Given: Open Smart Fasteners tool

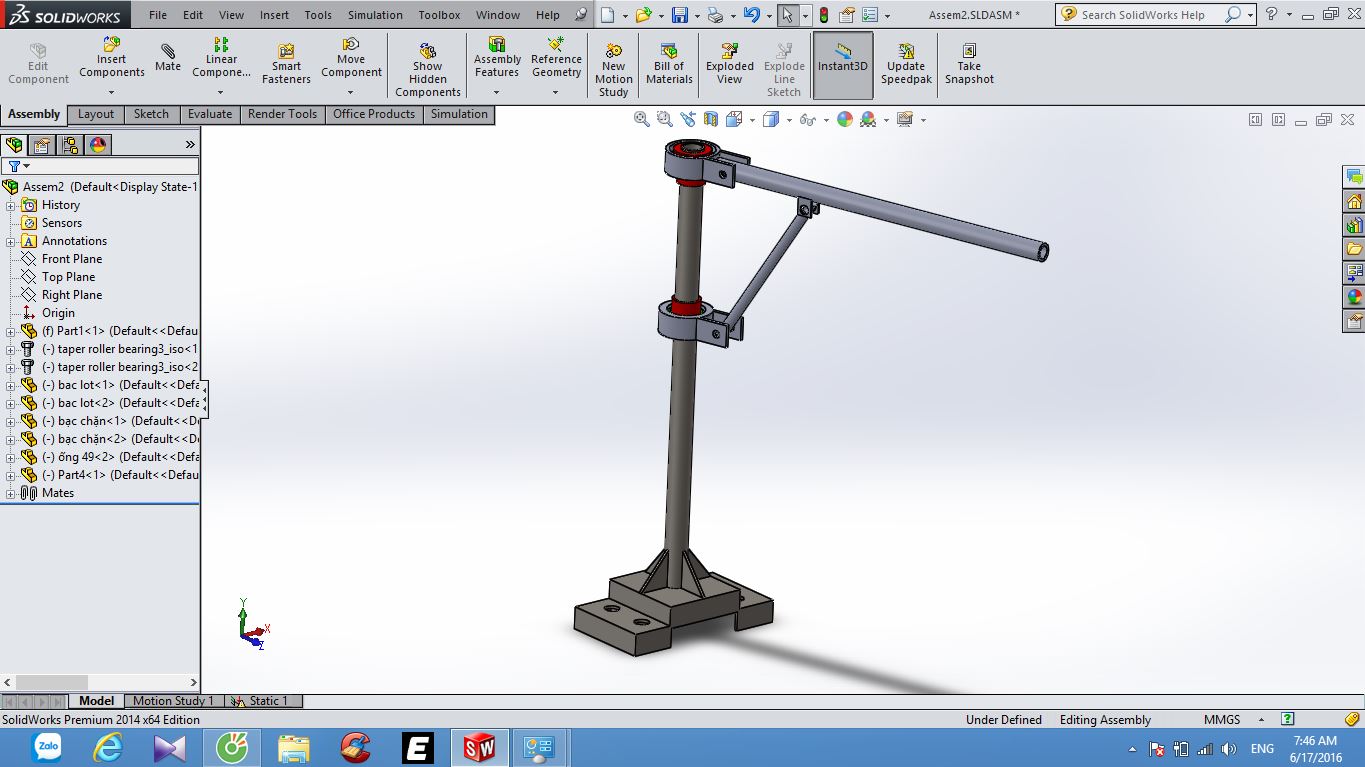Looking at the screenshot, I should (x=286, y=64).
